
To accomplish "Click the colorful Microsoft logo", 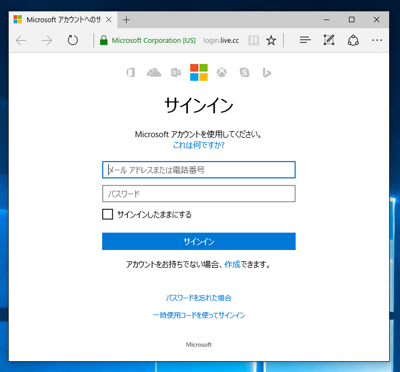I will pyautogui.click(x=199, y=72).
